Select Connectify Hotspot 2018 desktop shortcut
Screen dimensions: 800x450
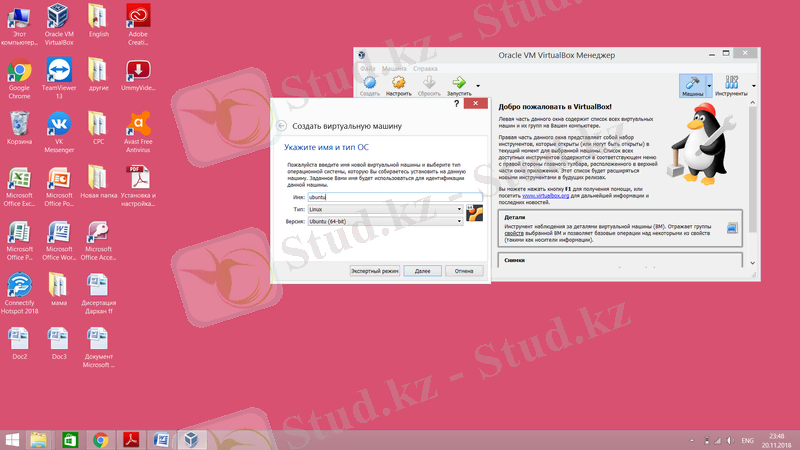[x=19, y=293]
